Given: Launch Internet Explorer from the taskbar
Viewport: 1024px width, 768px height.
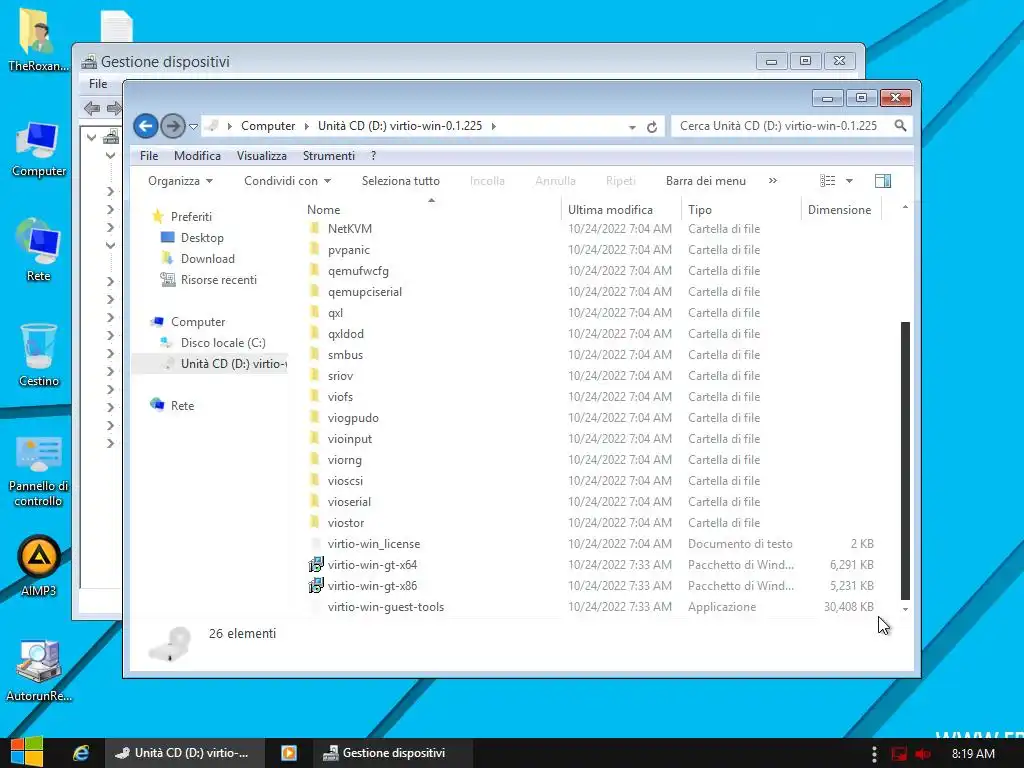Looking at the screenshot, I should (x=80, y=753).
